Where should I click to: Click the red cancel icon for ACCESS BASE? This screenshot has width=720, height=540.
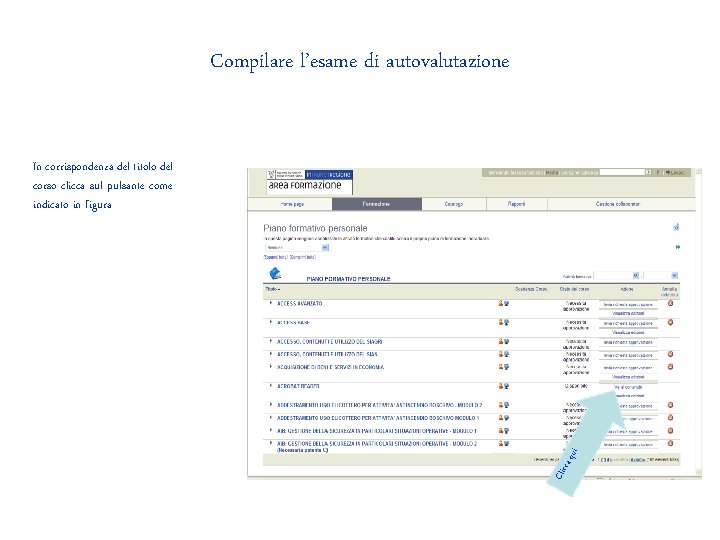[670, 322]
